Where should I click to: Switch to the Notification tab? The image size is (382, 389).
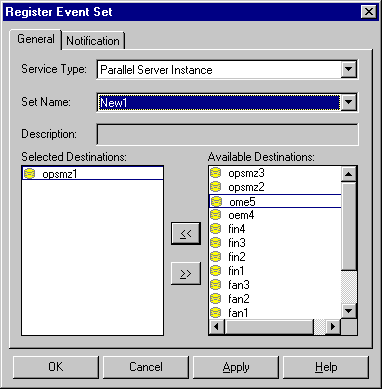93,41
